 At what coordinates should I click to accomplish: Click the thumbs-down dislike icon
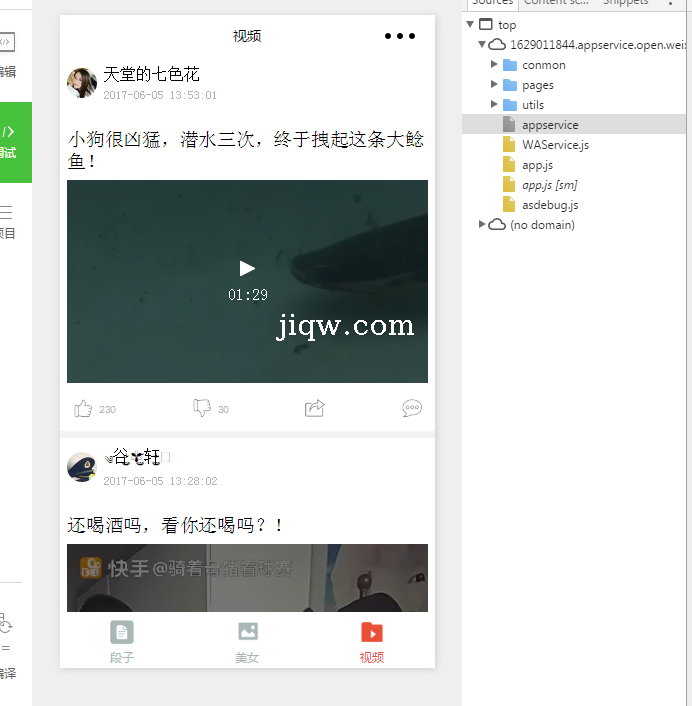point(202,408)
